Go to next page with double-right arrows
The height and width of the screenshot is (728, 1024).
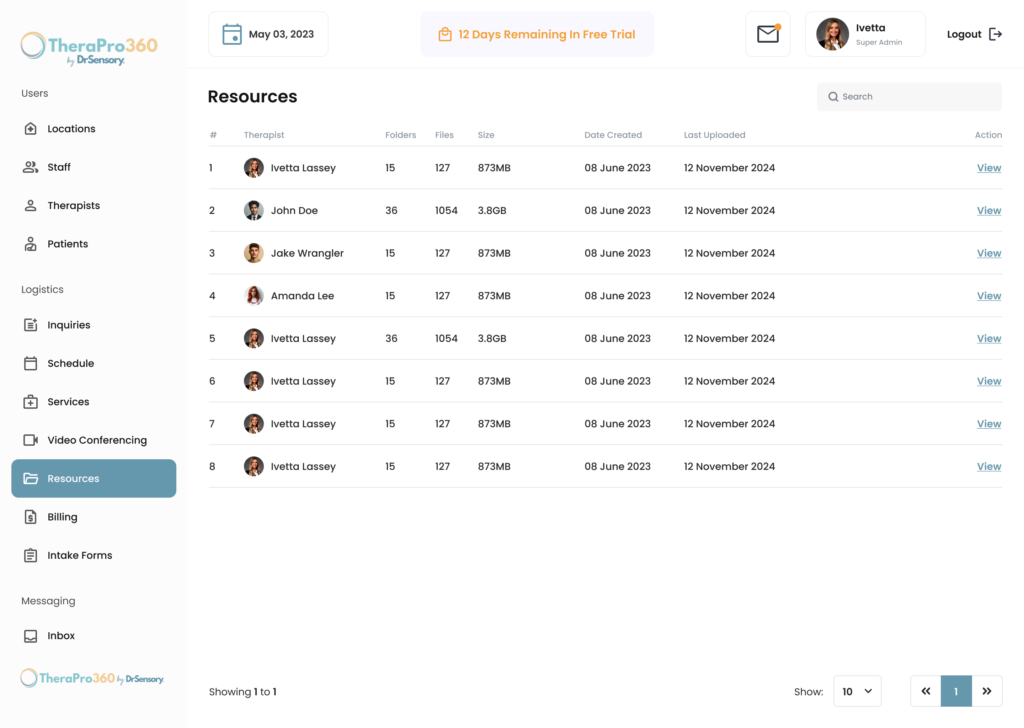(x=987, y=691)
